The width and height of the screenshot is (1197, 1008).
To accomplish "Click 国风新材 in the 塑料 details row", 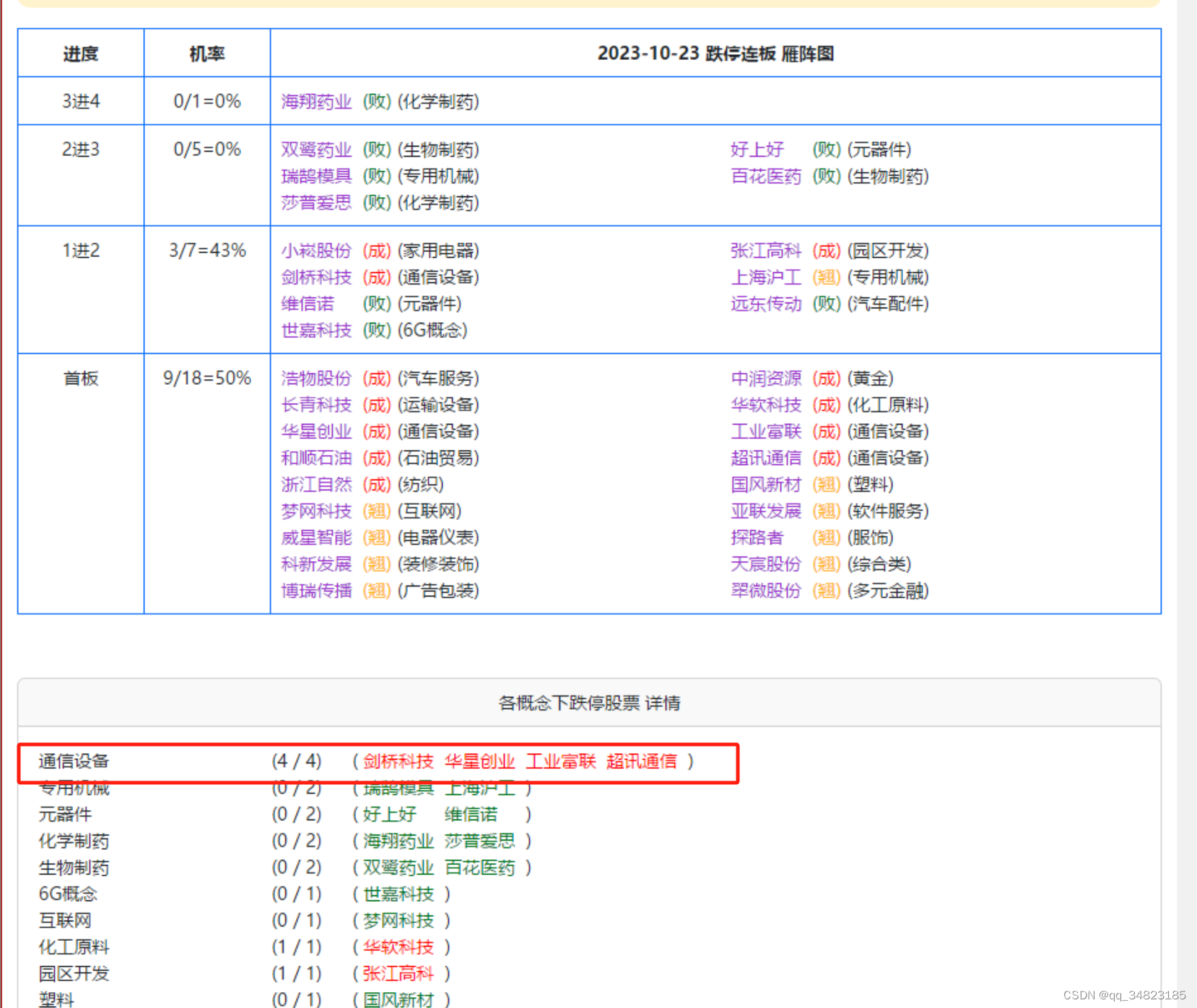I will (399, 1000).
